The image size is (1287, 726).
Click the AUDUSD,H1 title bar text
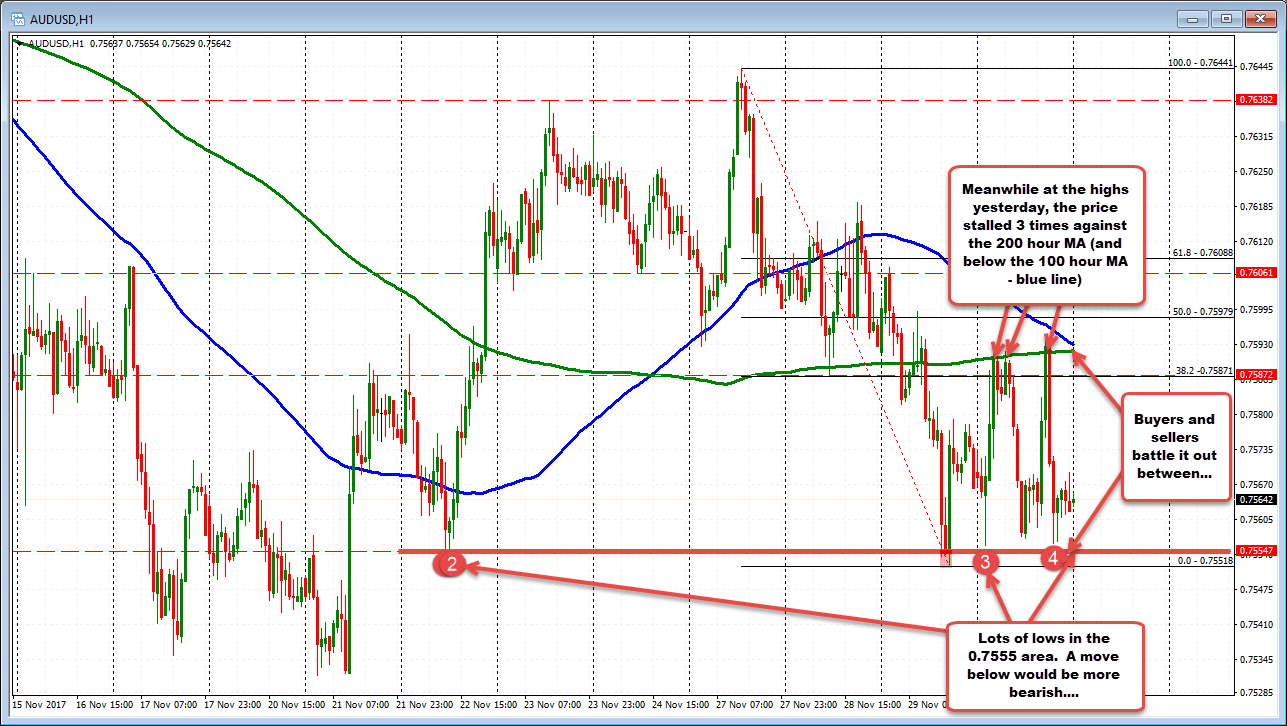point(62,18)
